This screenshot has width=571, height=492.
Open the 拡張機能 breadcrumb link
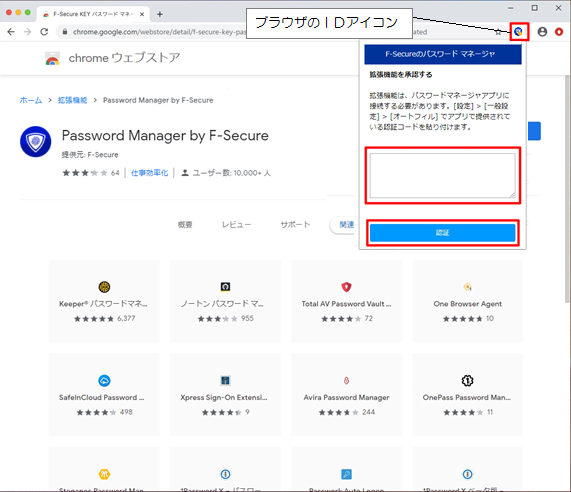tap(72, 100)
